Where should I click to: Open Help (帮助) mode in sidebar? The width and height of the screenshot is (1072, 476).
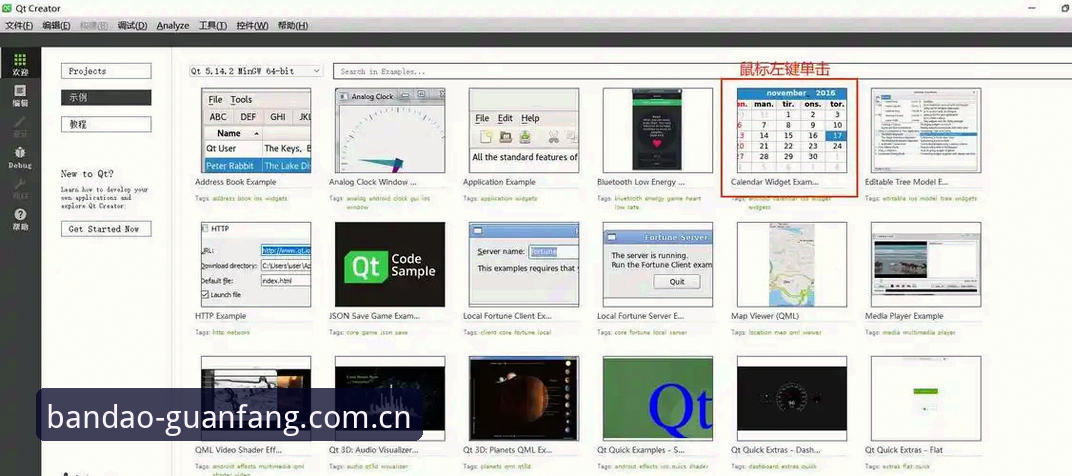(x=20, y=220)
